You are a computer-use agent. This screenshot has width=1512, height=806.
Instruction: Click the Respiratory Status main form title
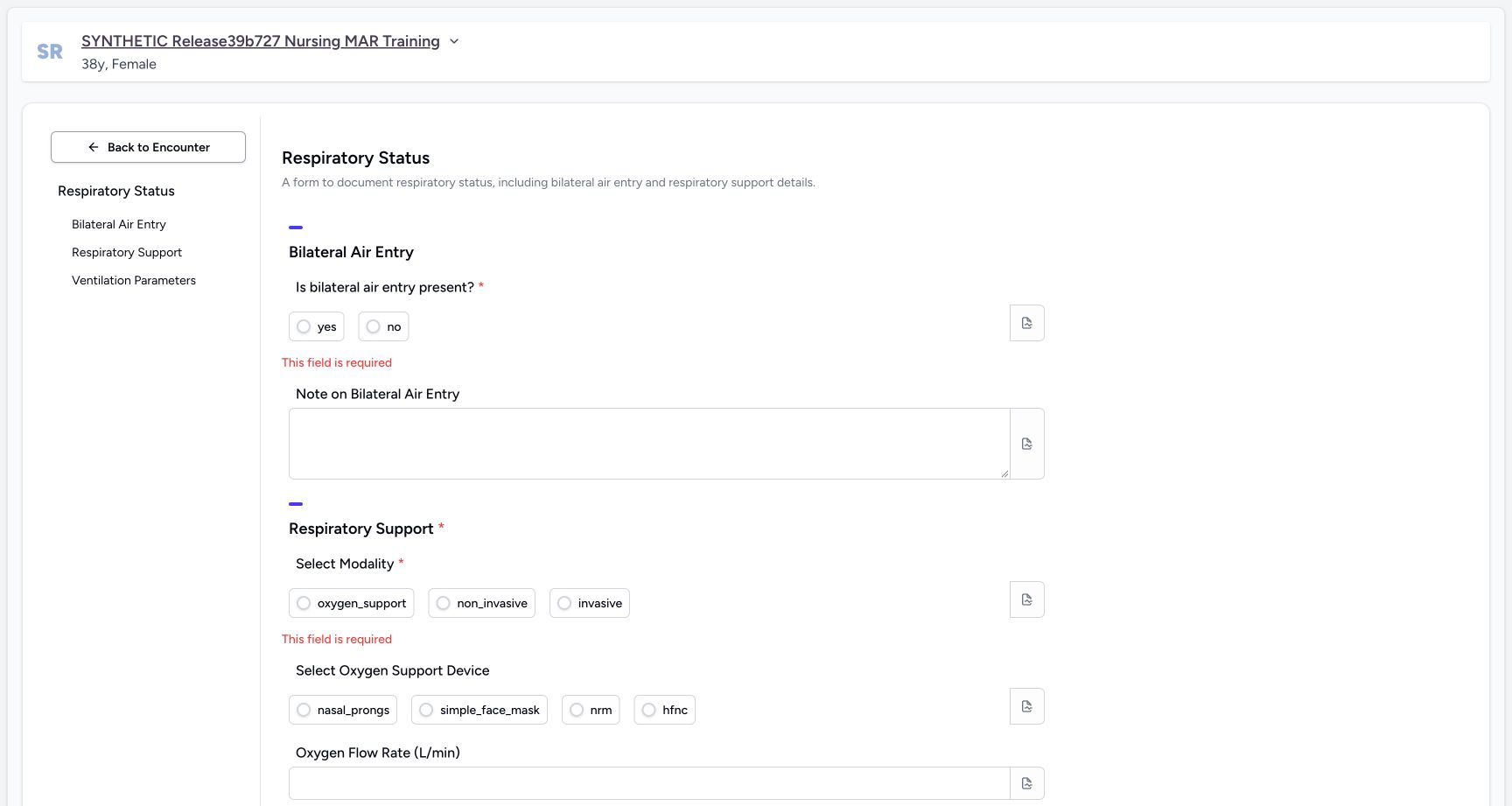[356, 158]
